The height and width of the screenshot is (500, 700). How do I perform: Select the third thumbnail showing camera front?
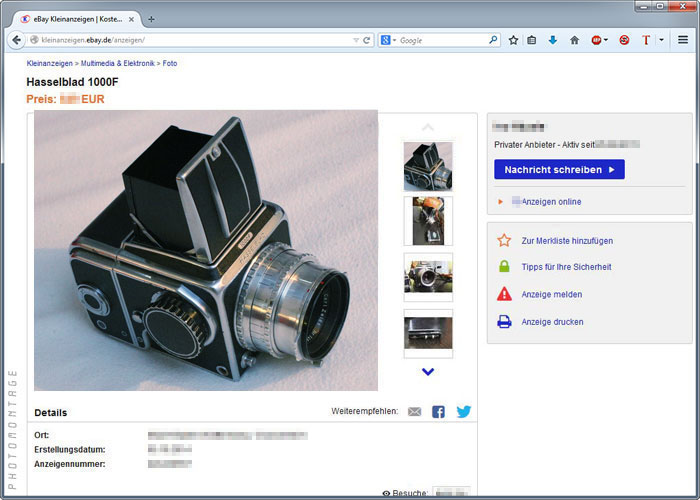428,277
